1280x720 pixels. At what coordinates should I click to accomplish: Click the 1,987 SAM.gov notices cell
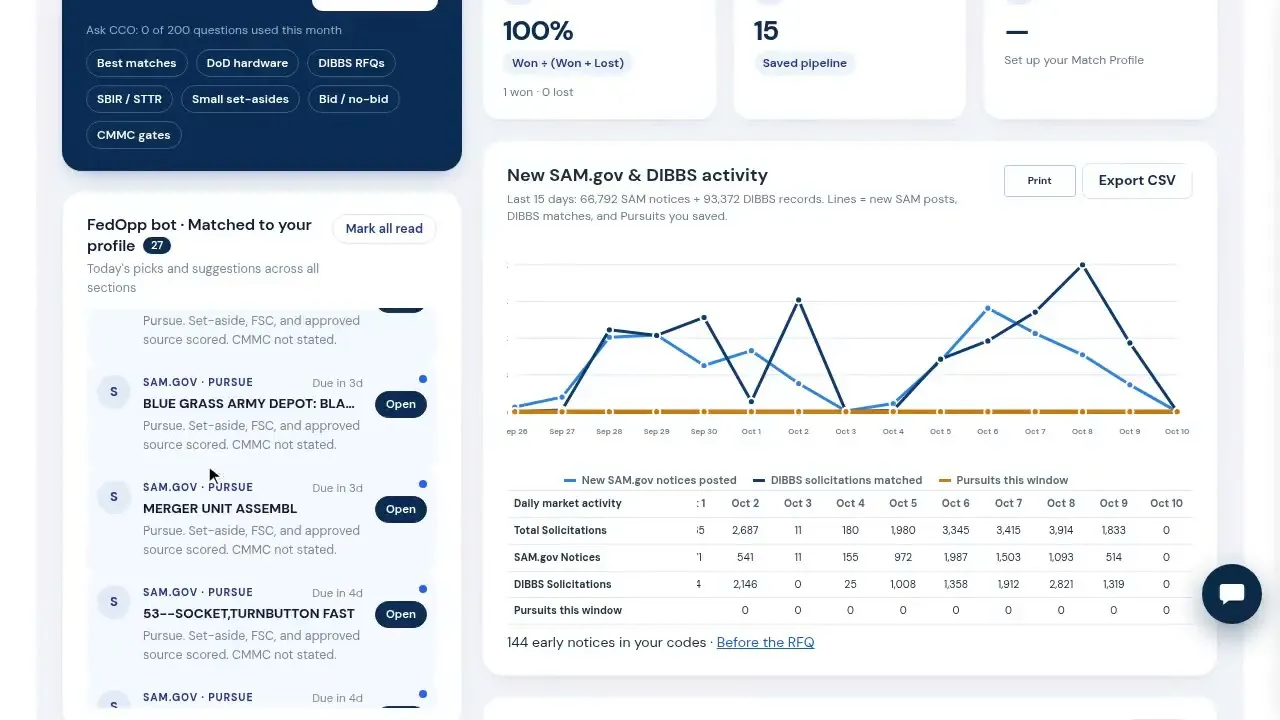tap(956, 557)
